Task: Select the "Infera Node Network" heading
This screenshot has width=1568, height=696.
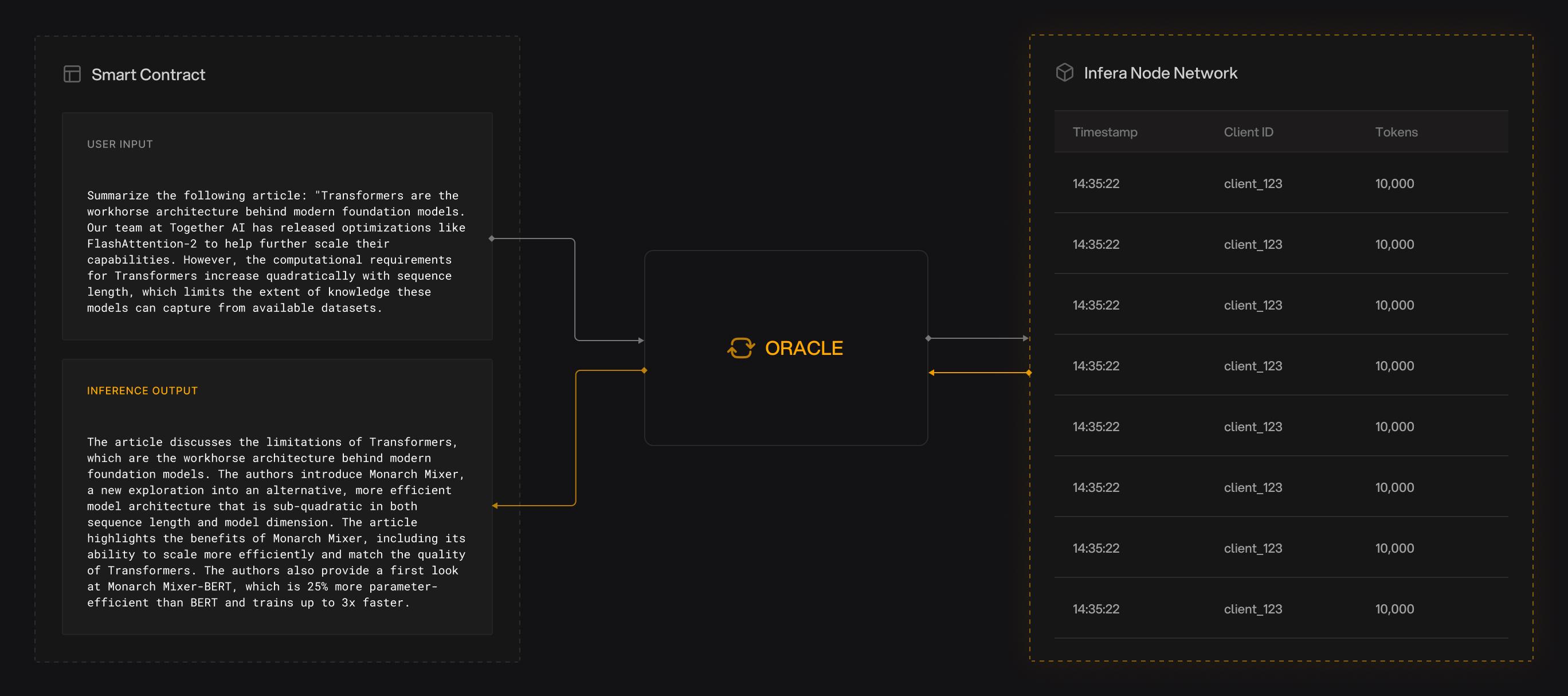Action: [1160, 73]
